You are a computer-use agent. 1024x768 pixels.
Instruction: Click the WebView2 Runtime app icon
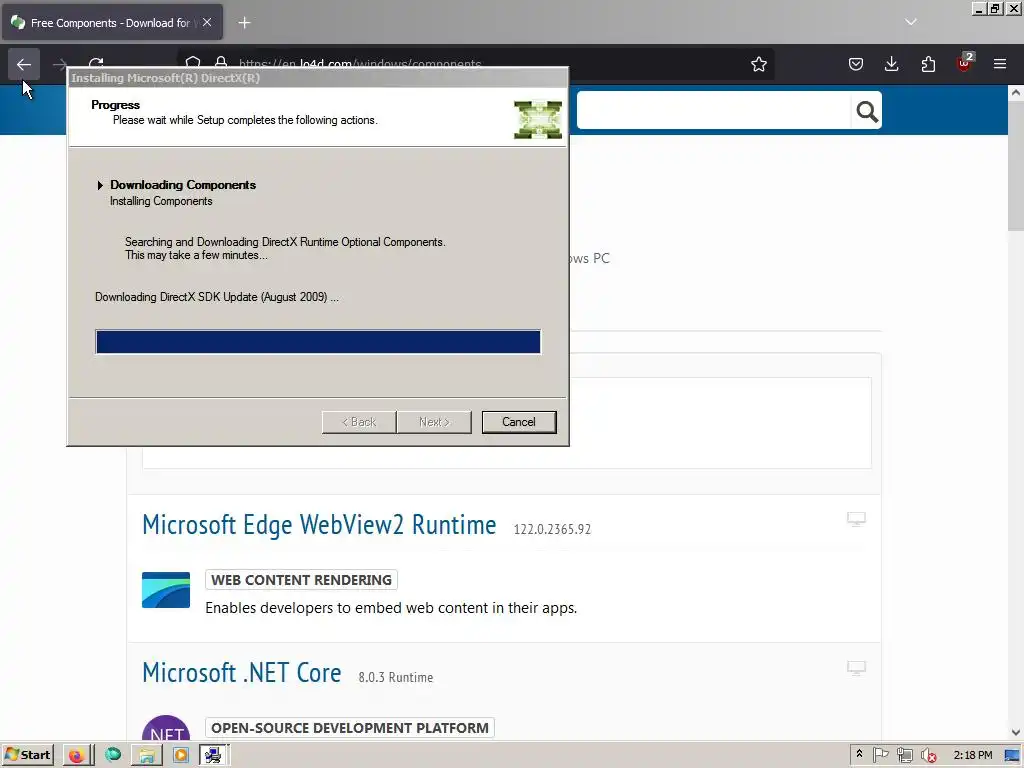[166, 590]
